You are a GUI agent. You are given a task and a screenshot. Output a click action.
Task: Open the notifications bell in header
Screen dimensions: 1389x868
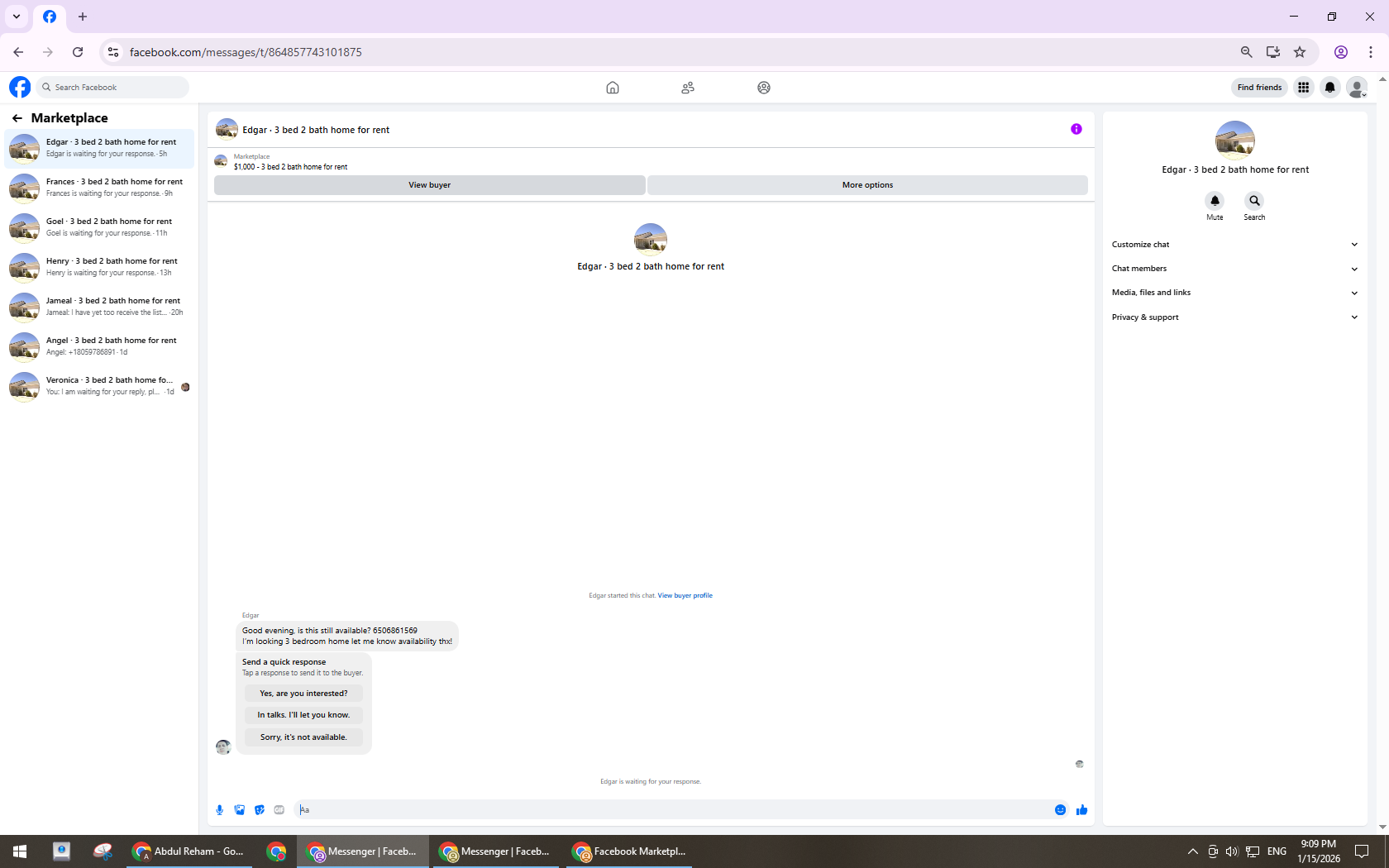click(x=1330, y=87)
